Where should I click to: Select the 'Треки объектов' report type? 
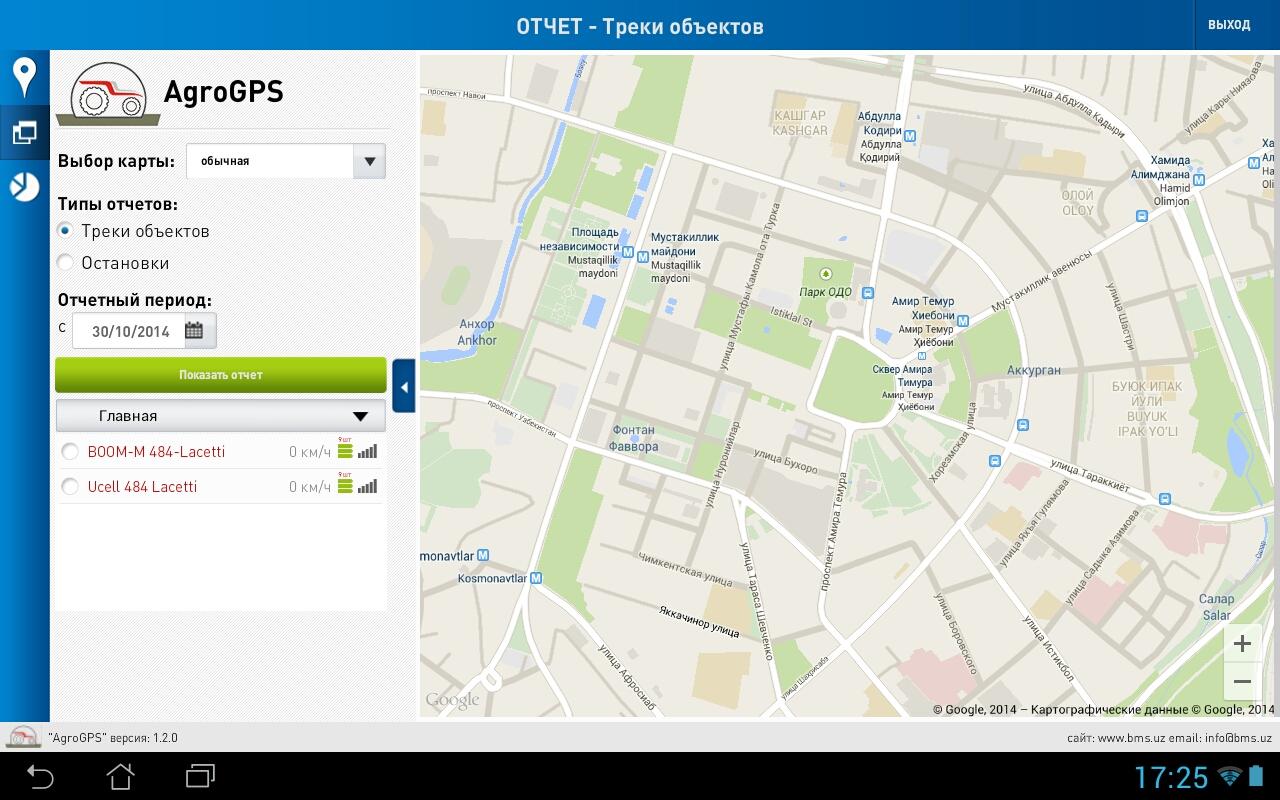[65, 231]
